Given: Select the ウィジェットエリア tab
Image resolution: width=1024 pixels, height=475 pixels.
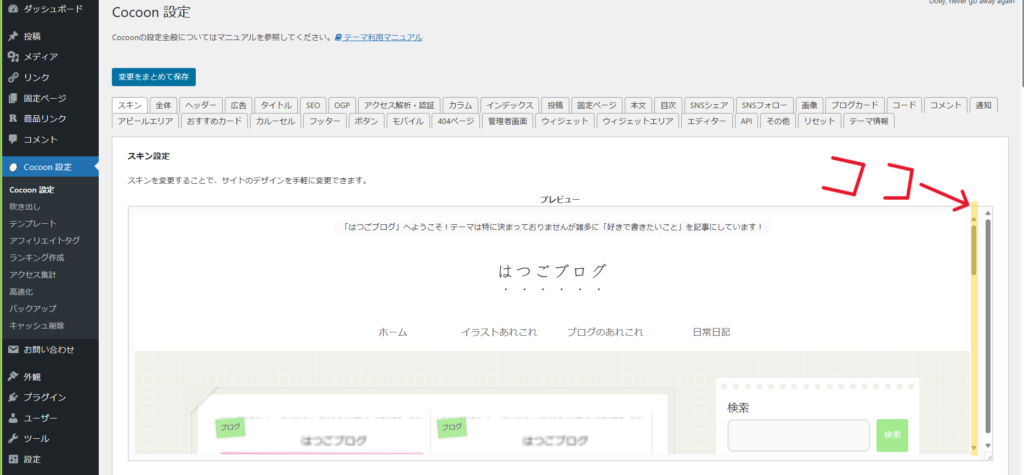Looking at the screenshot, I should [x=637, y=121].
